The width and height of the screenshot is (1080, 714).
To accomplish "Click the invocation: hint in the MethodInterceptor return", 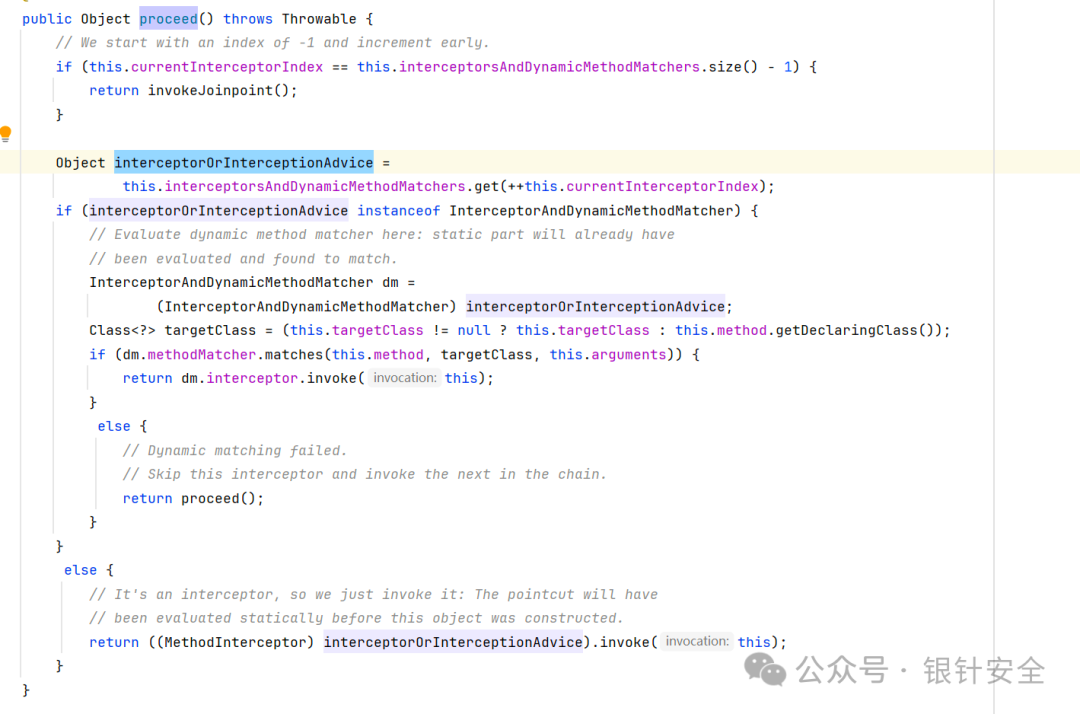I will coord(696,642).
